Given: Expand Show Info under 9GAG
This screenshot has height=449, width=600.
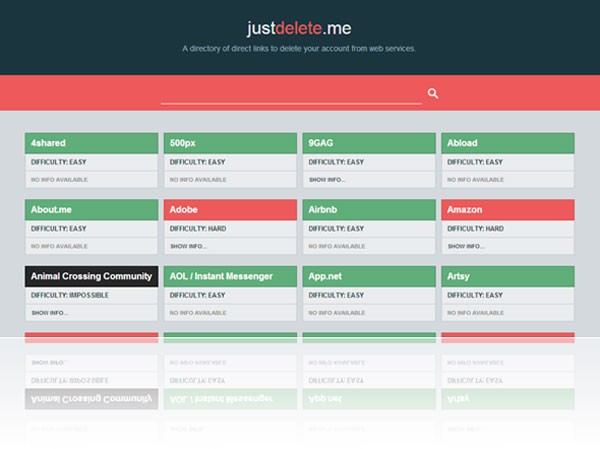Looking at the screenshot, I should [327, 180].
